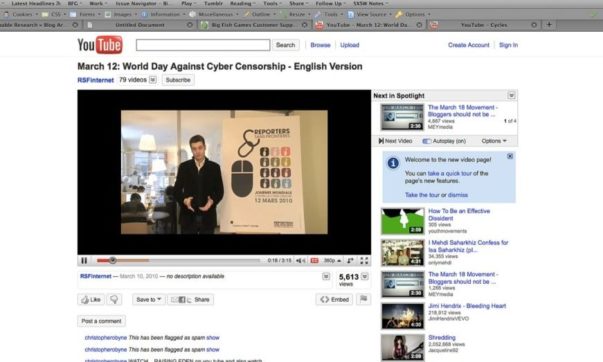Expand the video description arrow
Viewport: 603px width, 362px height.
(326, 276)
